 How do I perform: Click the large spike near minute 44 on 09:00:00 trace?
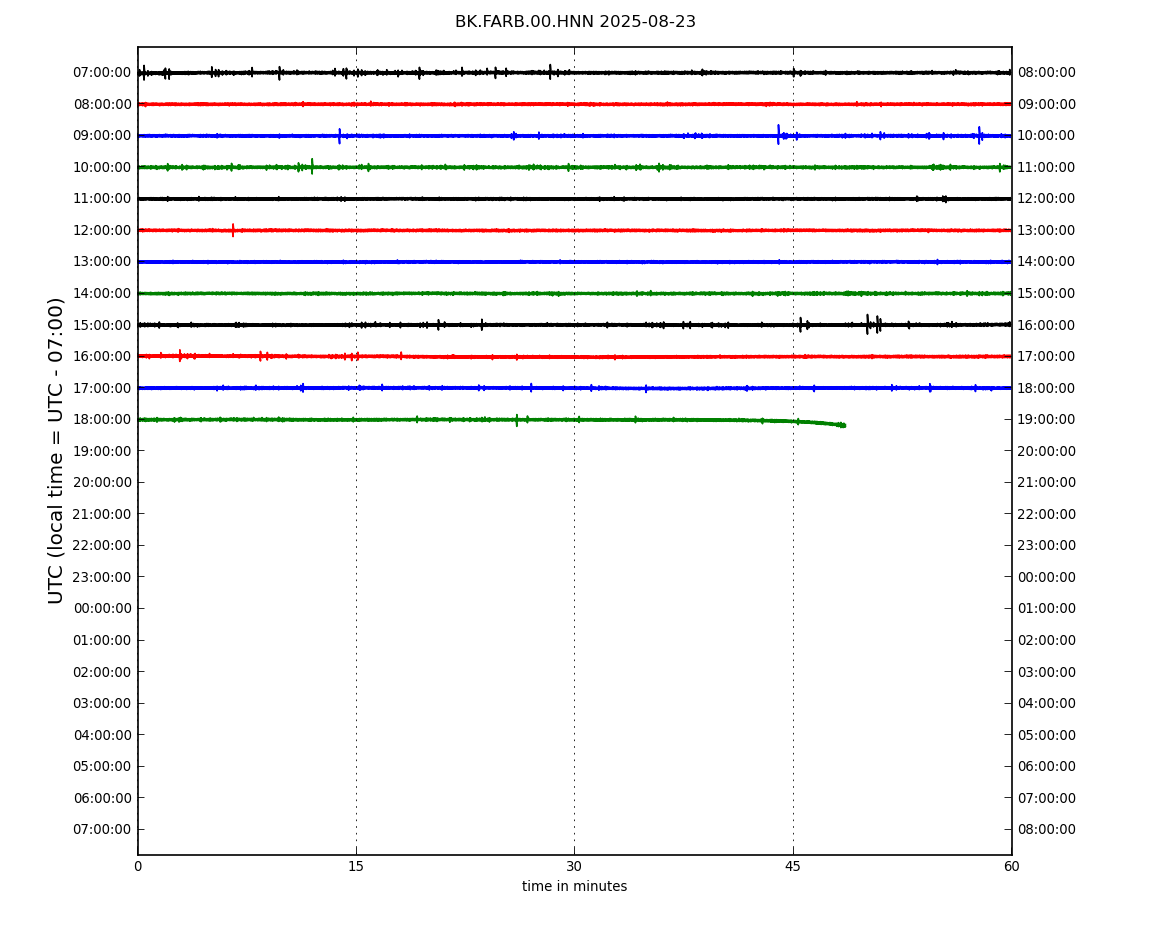click(x=778, y=134)
